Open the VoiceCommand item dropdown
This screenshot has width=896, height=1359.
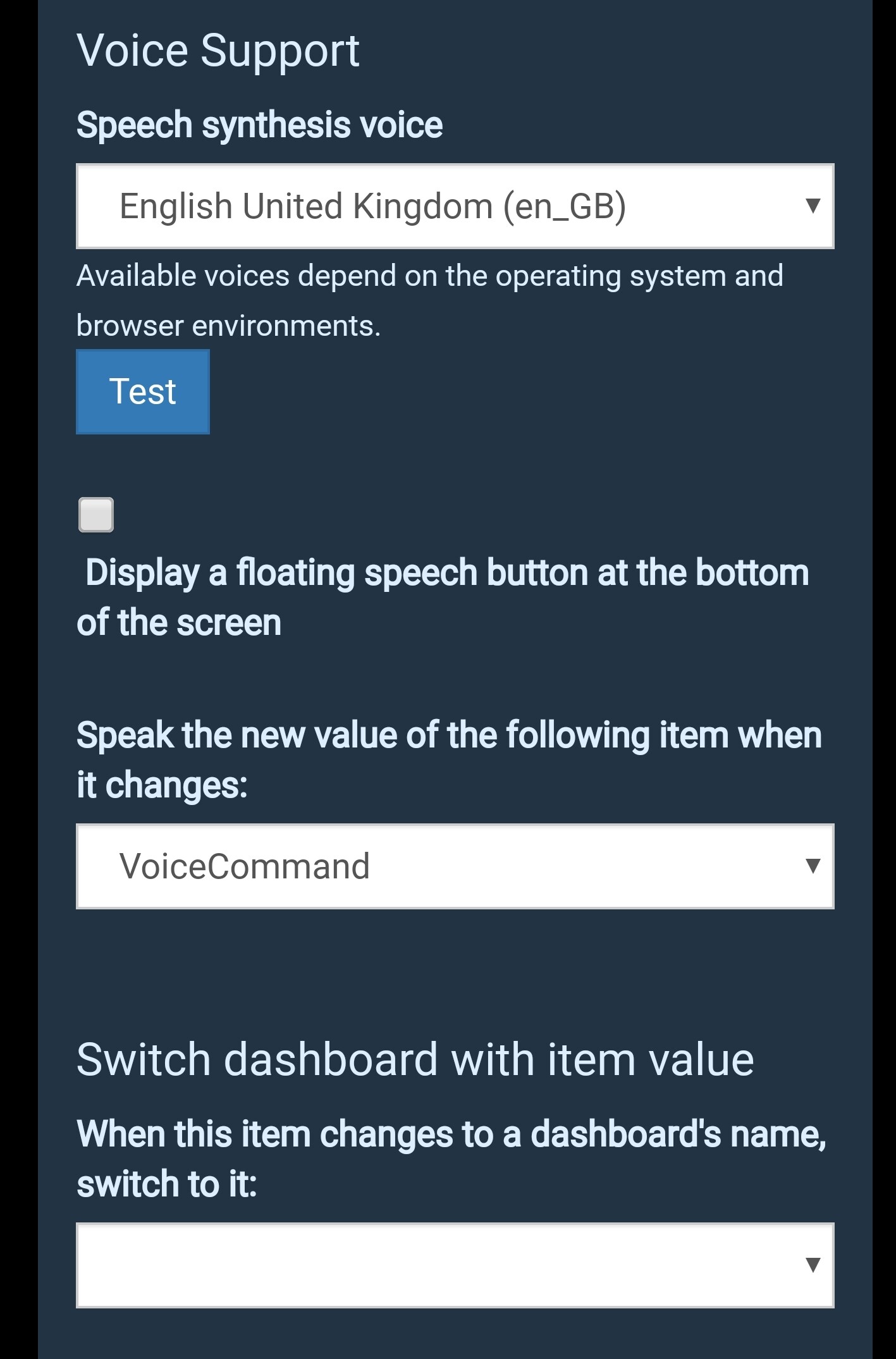coord(455,866)
